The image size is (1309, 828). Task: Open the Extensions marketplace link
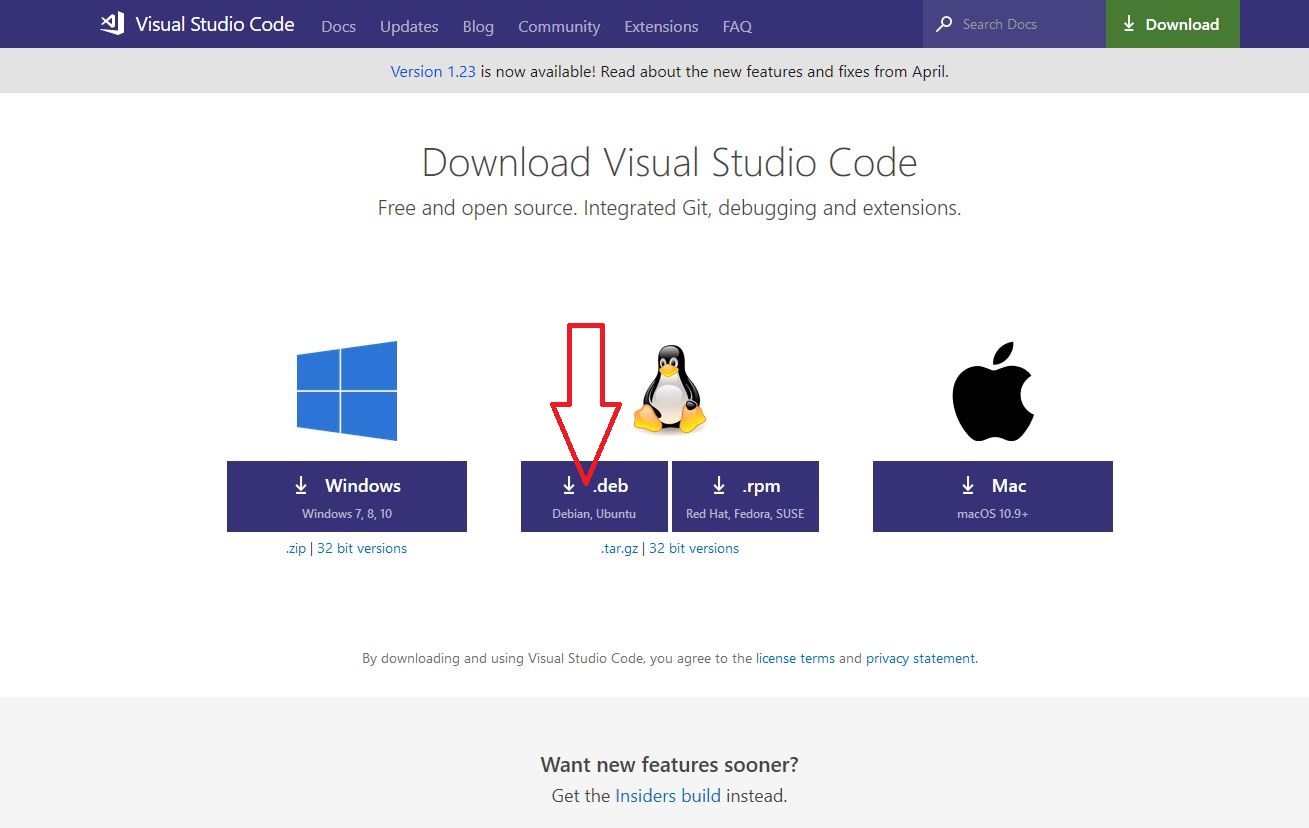[661, 26]
